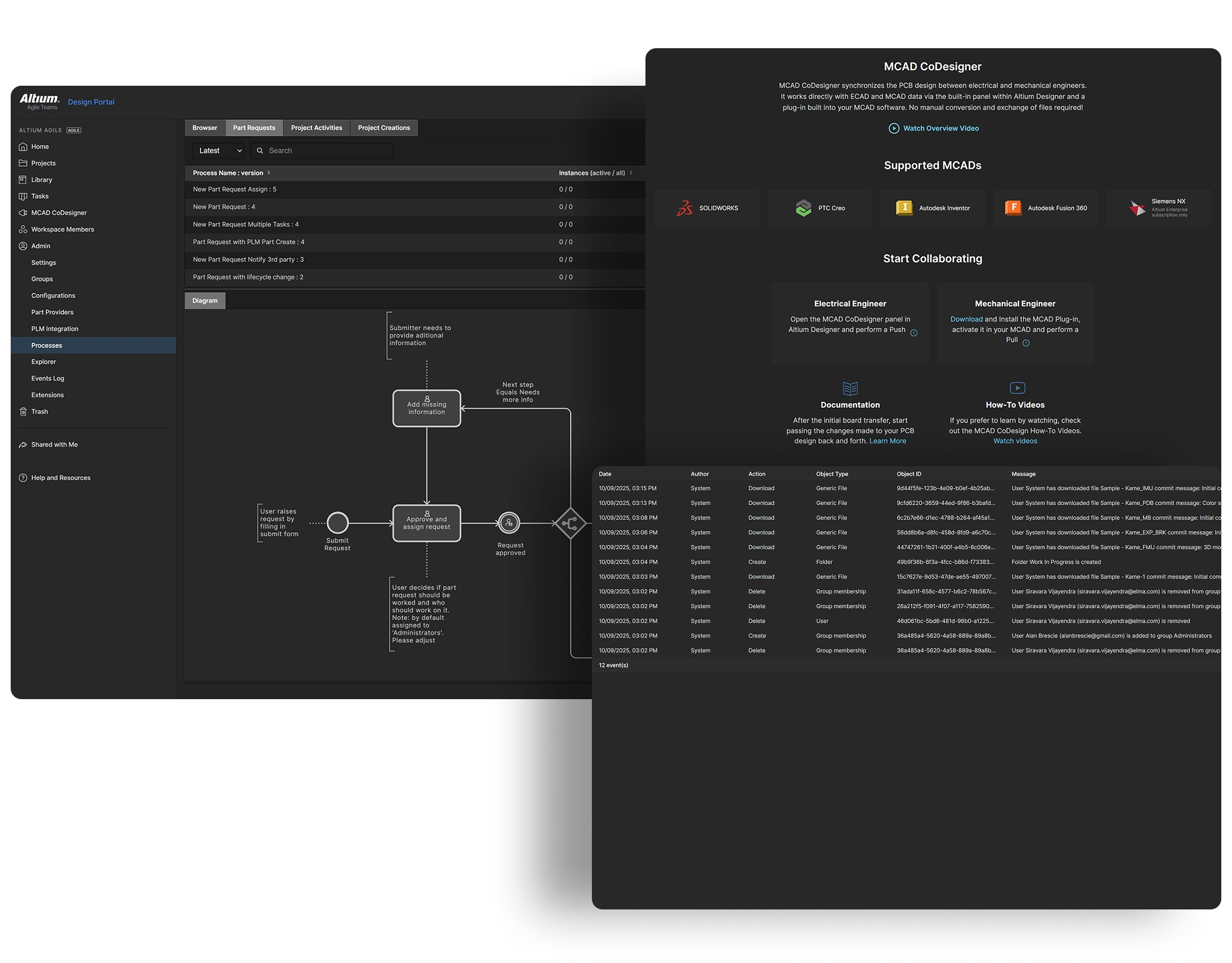Click the Help and Resources question icon
1232x963 pixels.
point(23,478)
